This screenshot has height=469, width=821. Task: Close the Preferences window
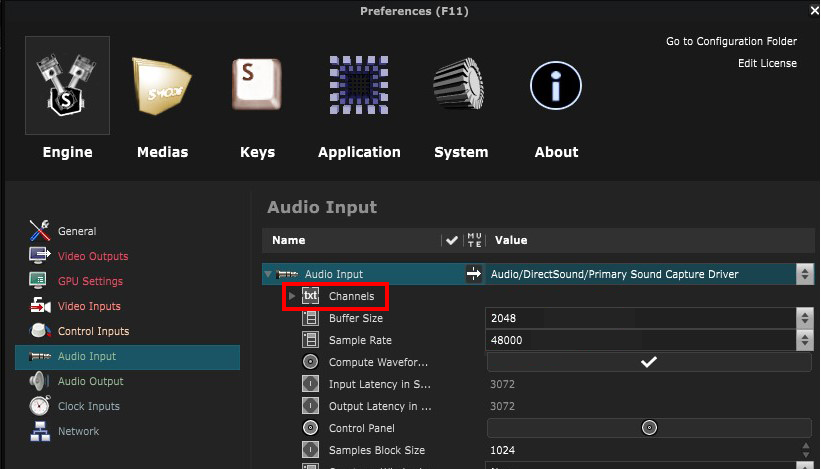(815, 10)
